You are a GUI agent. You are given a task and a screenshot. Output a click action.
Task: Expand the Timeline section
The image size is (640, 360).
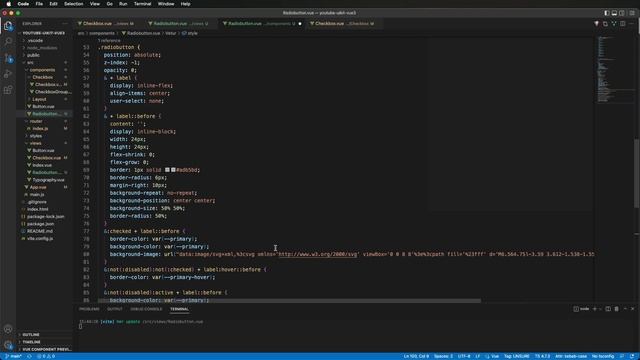(x=31, y=342)
